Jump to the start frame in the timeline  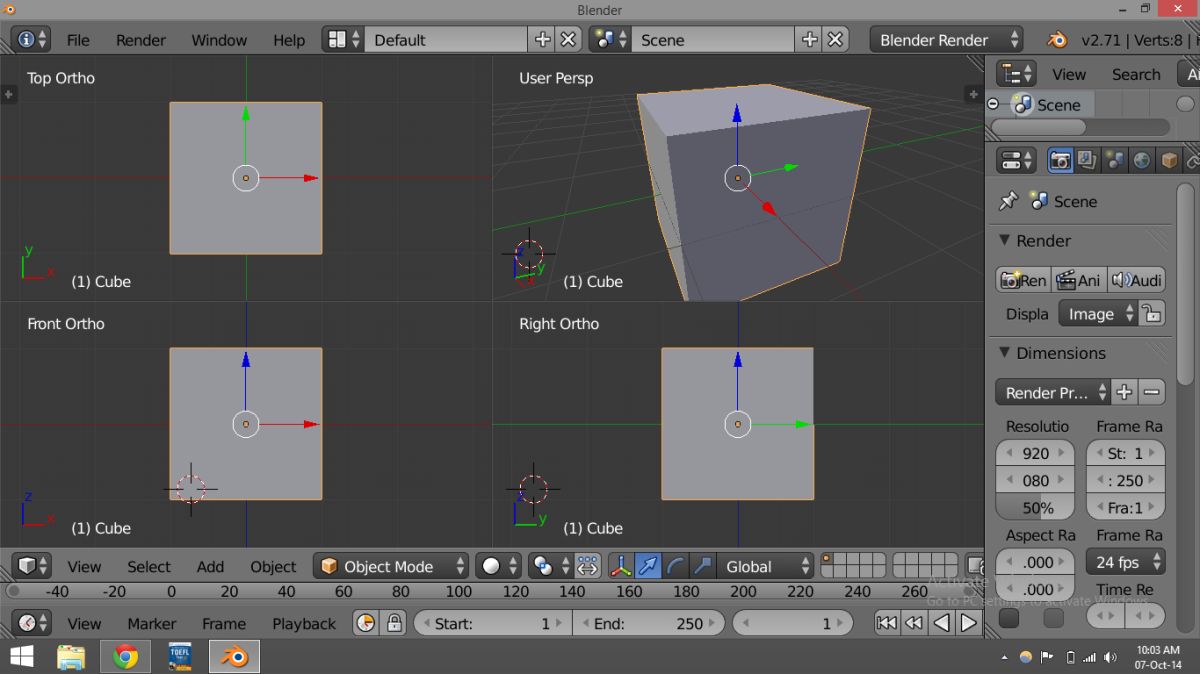tap(887, 623)
